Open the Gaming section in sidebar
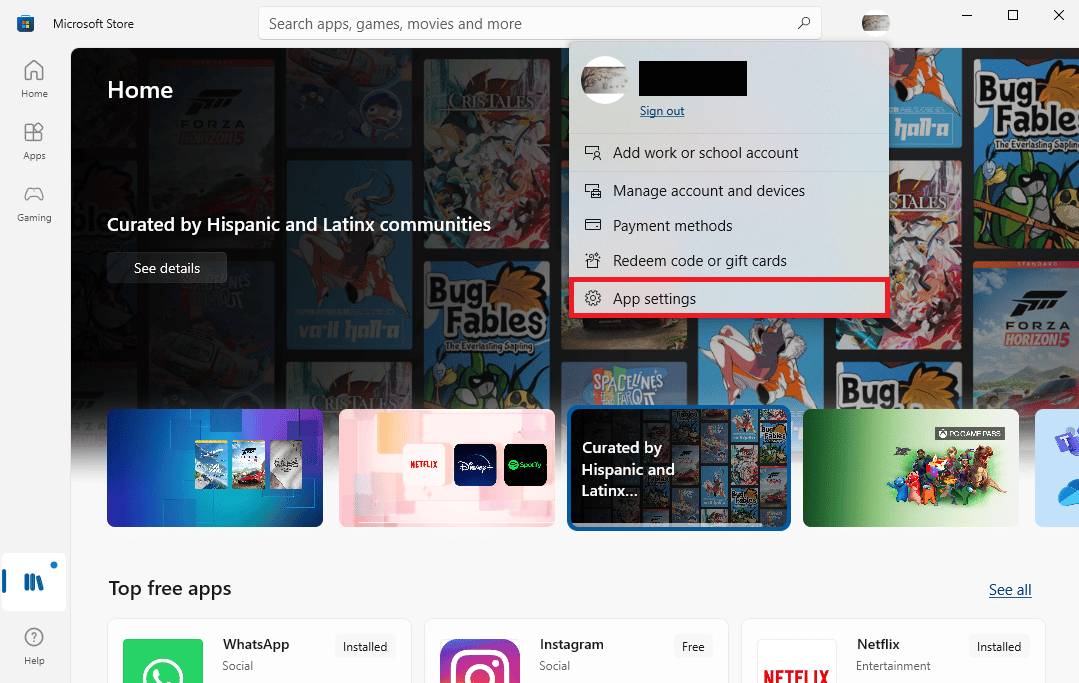1079x683 pixels. coord(34,204)
